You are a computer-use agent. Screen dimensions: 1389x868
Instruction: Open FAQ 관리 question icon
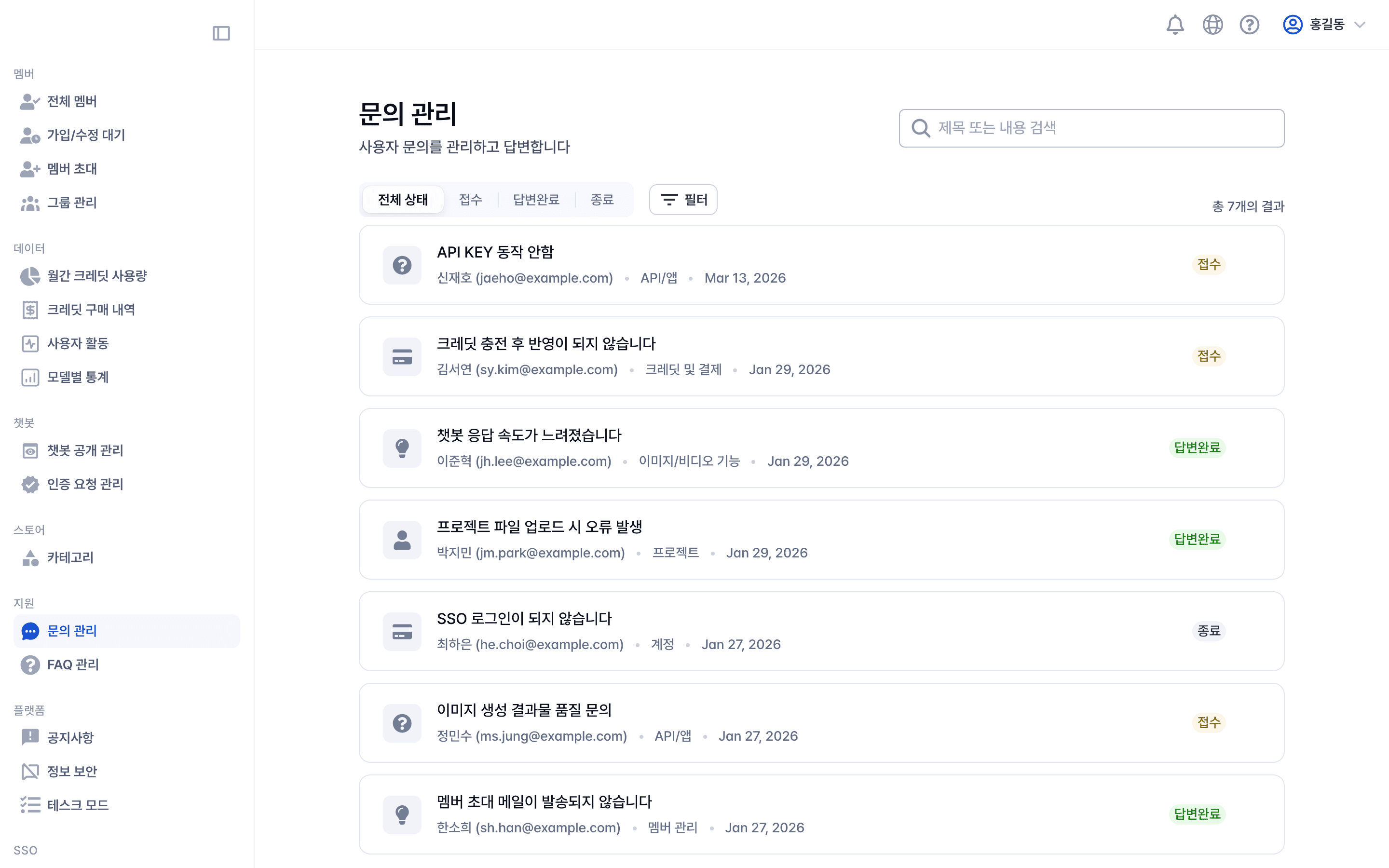click(x=29, y=665)
